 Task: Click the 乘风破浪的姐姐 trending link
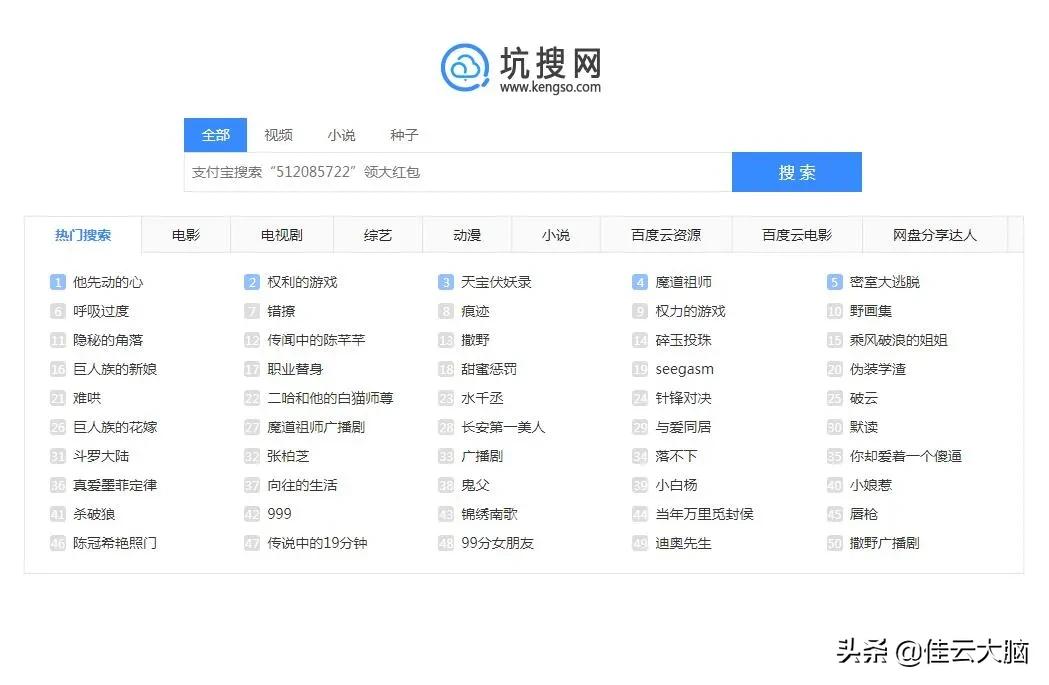click(898, 339)
